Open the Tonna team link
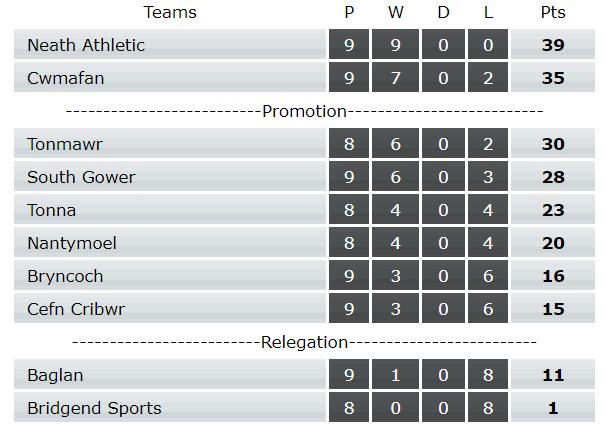 (x=52, y=210)
